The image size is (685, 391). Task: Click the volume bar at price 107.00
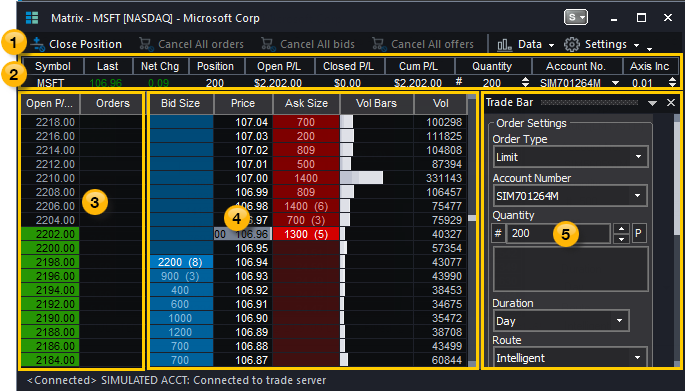[x=362, y=178]
